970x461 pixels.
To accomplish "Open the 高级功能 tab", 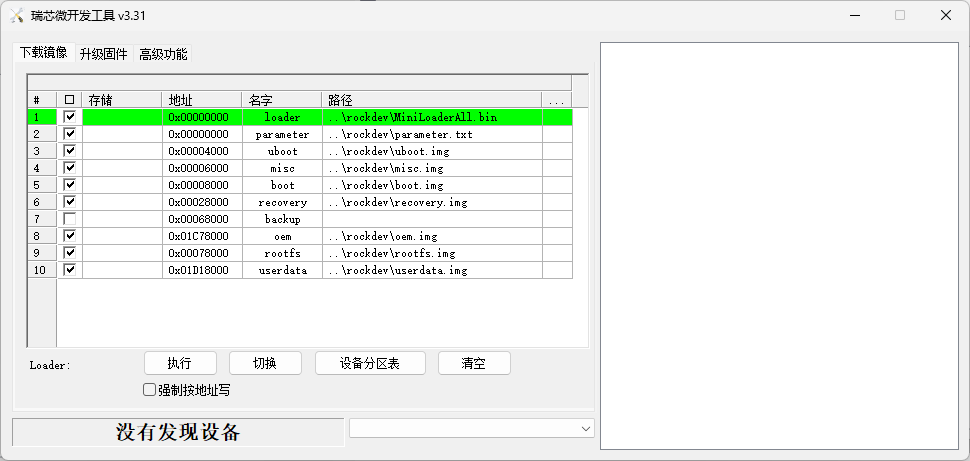I will click(x=163, y=54).
